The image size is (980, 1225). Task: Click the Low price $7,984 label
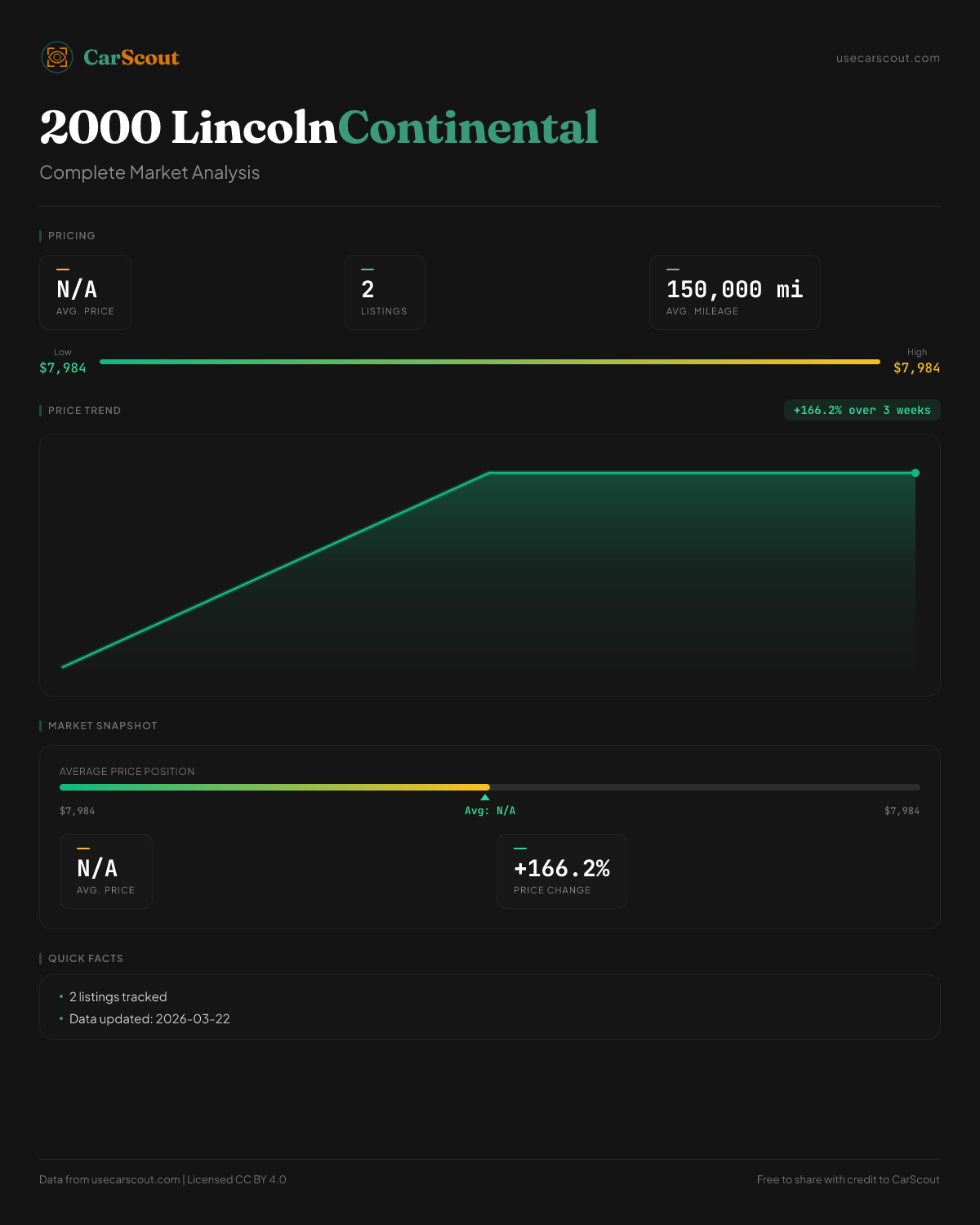[x=63, y=367]
